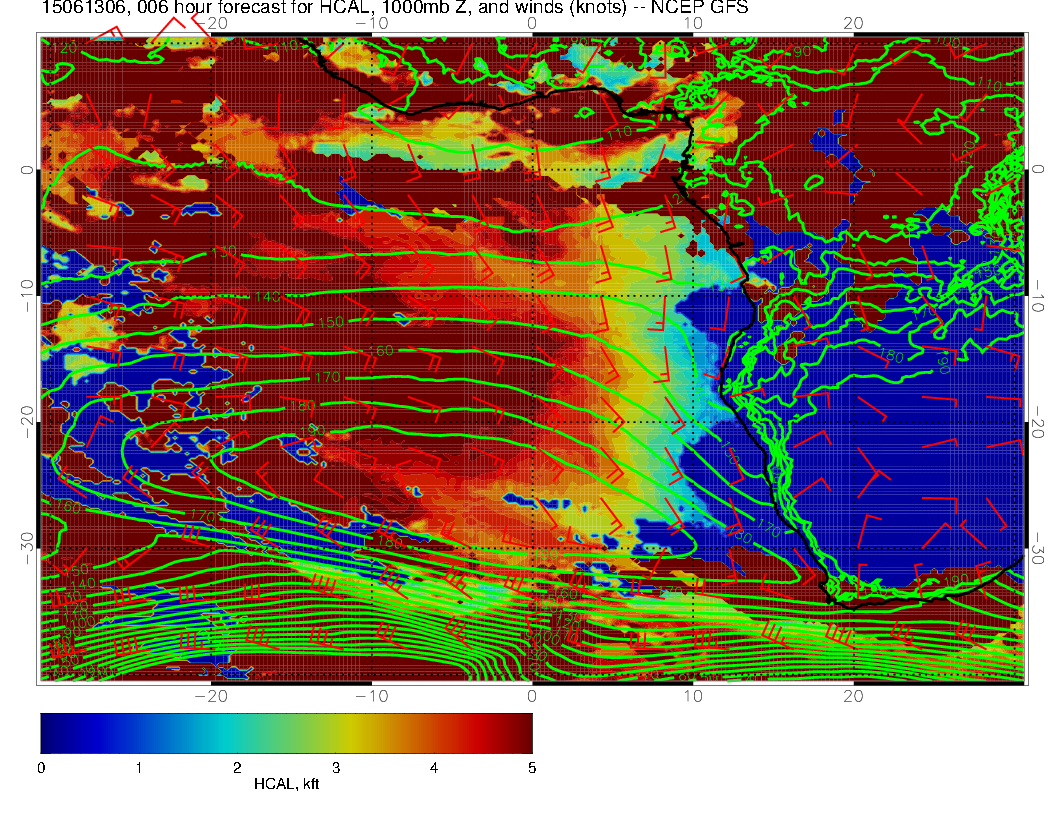Click the 20 longitude label on the top axis

click(853, 23)
